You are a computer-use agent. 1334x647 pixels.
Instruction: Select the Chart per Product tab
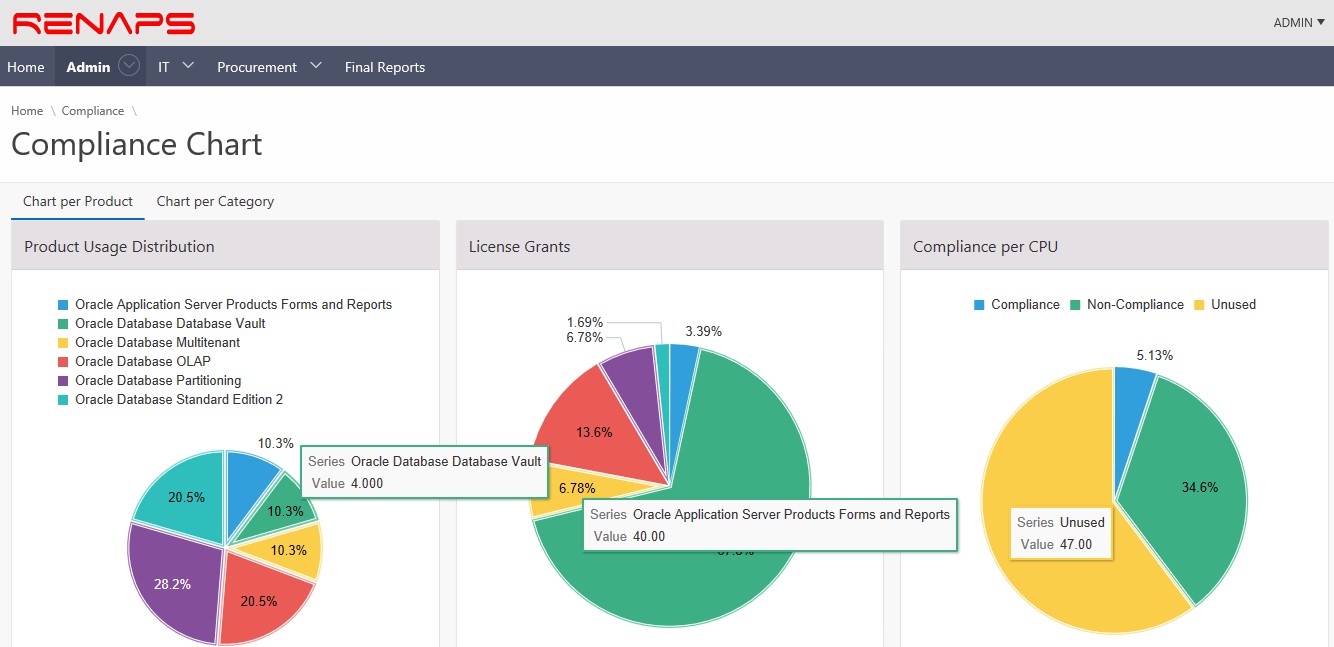(78, 201)
